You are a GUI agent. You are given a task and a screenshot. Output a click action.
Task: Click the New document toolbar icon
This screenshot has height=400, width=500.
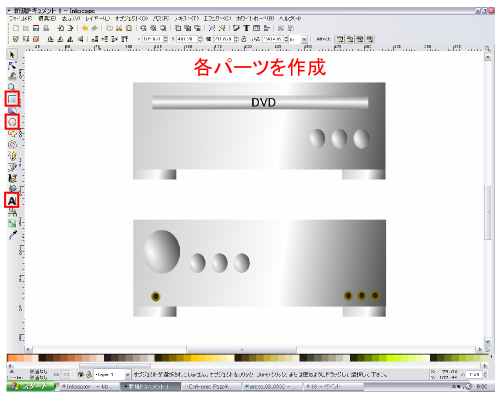pos(16,28)
